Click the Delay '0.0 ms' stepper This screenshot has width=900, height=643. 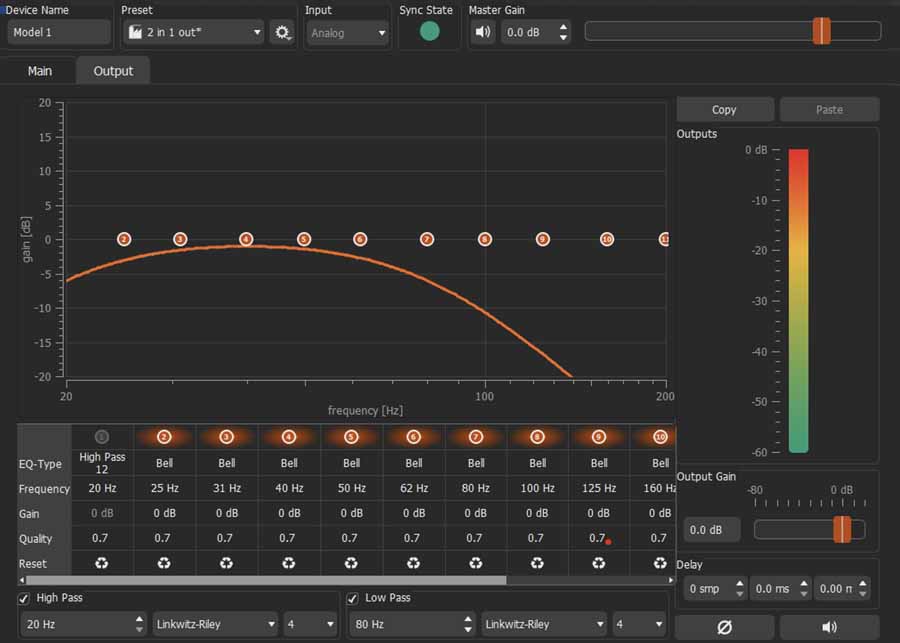click(x=804, y=588)
